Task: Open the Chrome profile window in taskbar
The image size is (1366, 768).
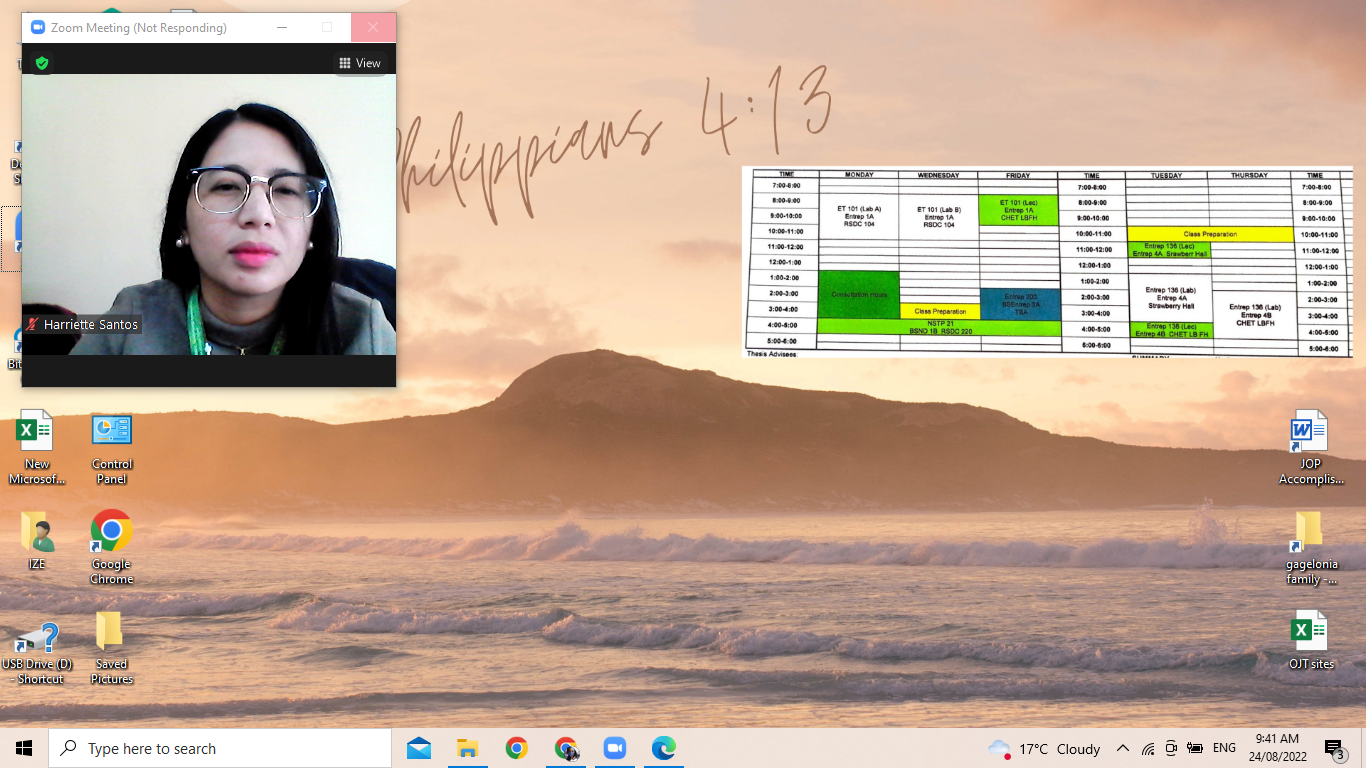Action: tap(565, 748)
